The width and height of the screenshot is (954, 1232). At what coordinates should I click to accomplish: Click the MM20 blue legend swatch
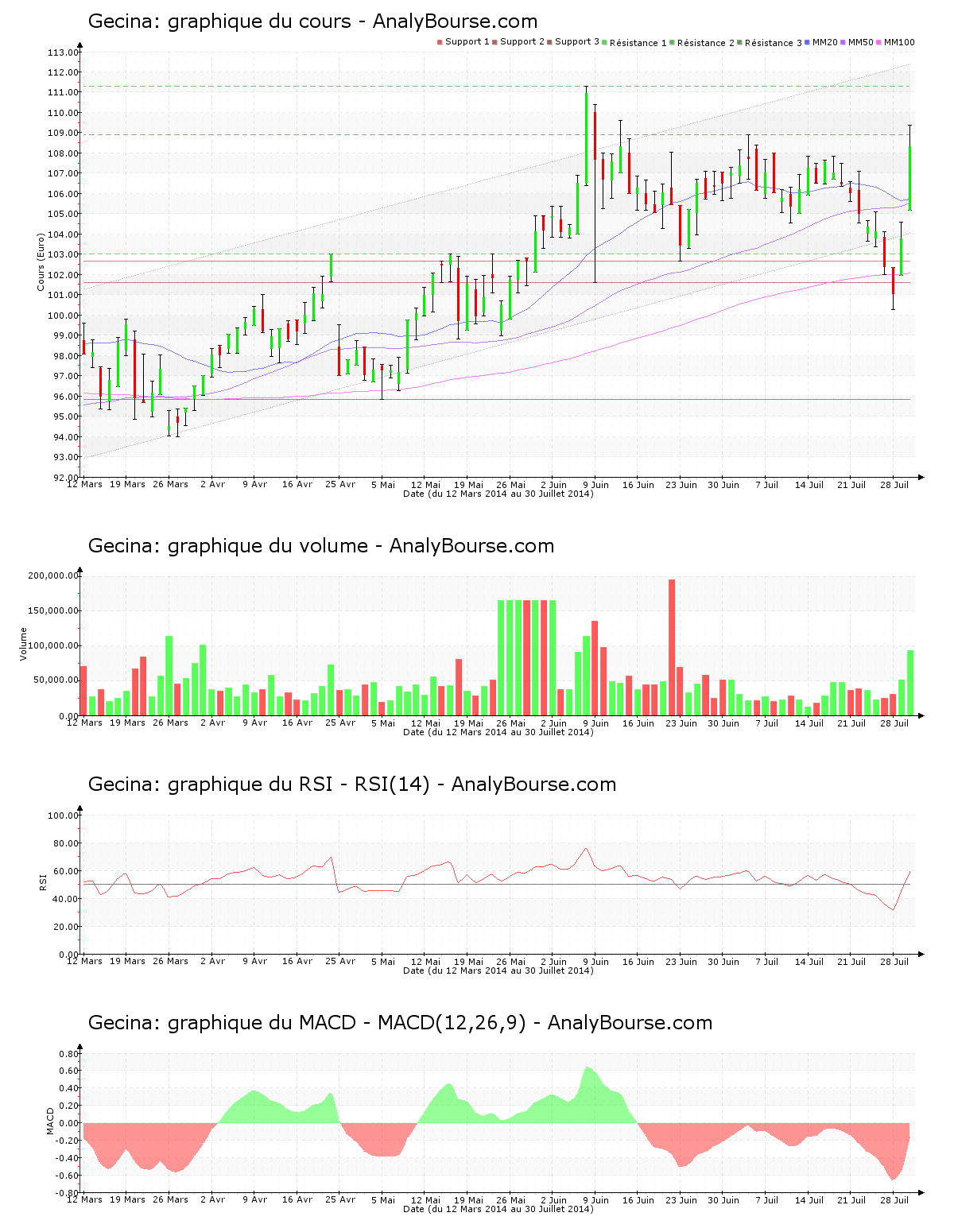[808, 42]
